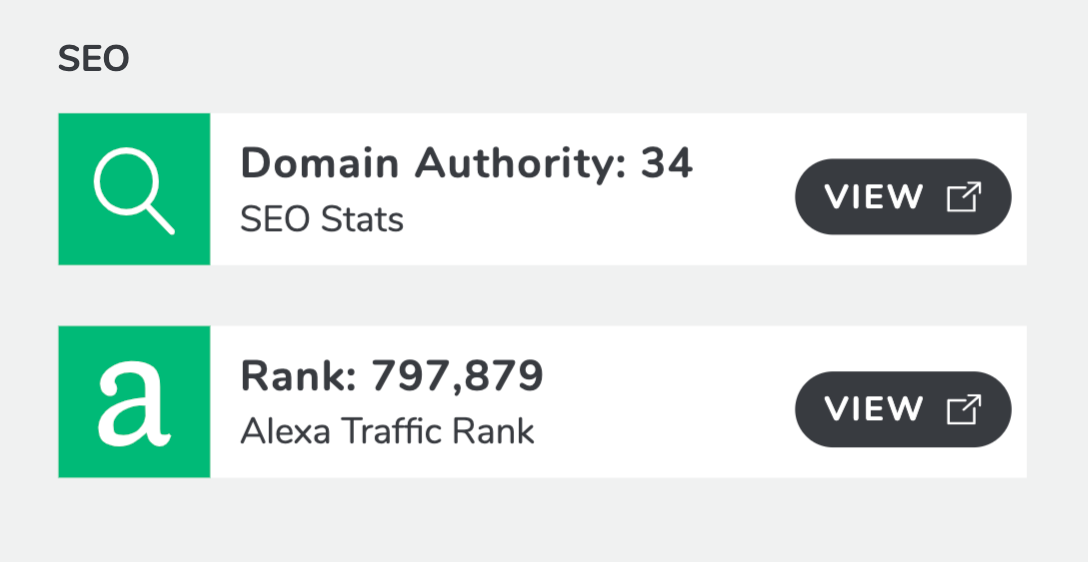Viewport: 1088px width, 562px height.
Task: Select the Domain Authority score number 34
Action: [x=666, y=164]
